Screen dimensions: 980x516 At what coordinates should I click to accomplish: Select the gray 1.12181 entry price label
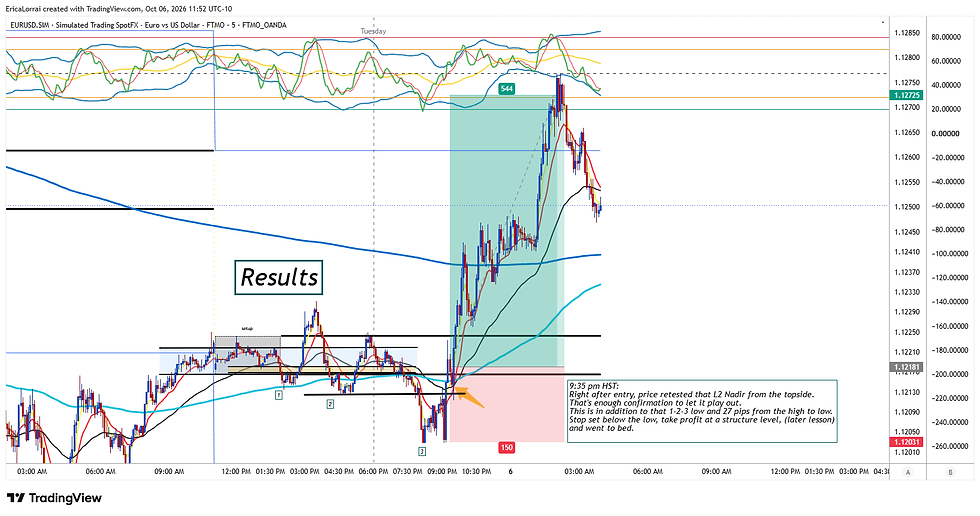(x=906, y=367)
